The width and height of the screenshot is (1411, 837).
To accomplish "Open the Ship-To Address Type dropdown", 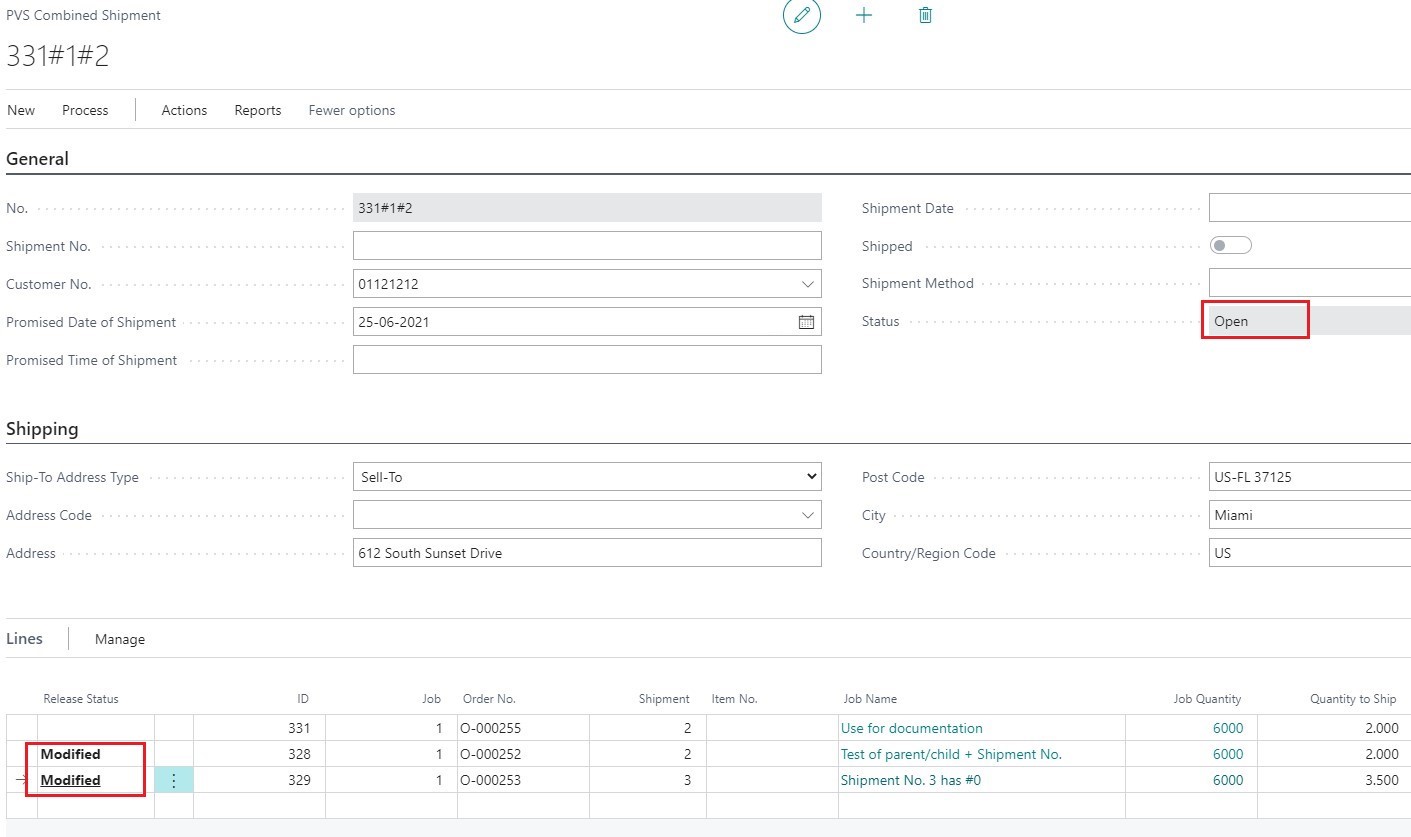I will tap(587, 477).
